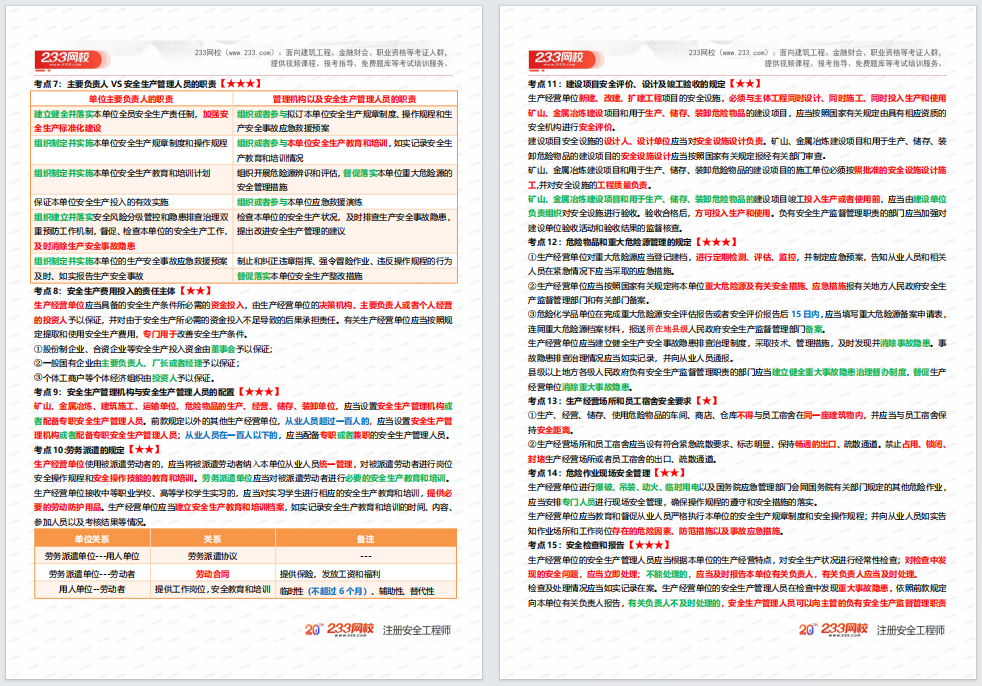Click 注册安全工程师 text in left page footer
The image size is (982, 686).
[416, 631]
